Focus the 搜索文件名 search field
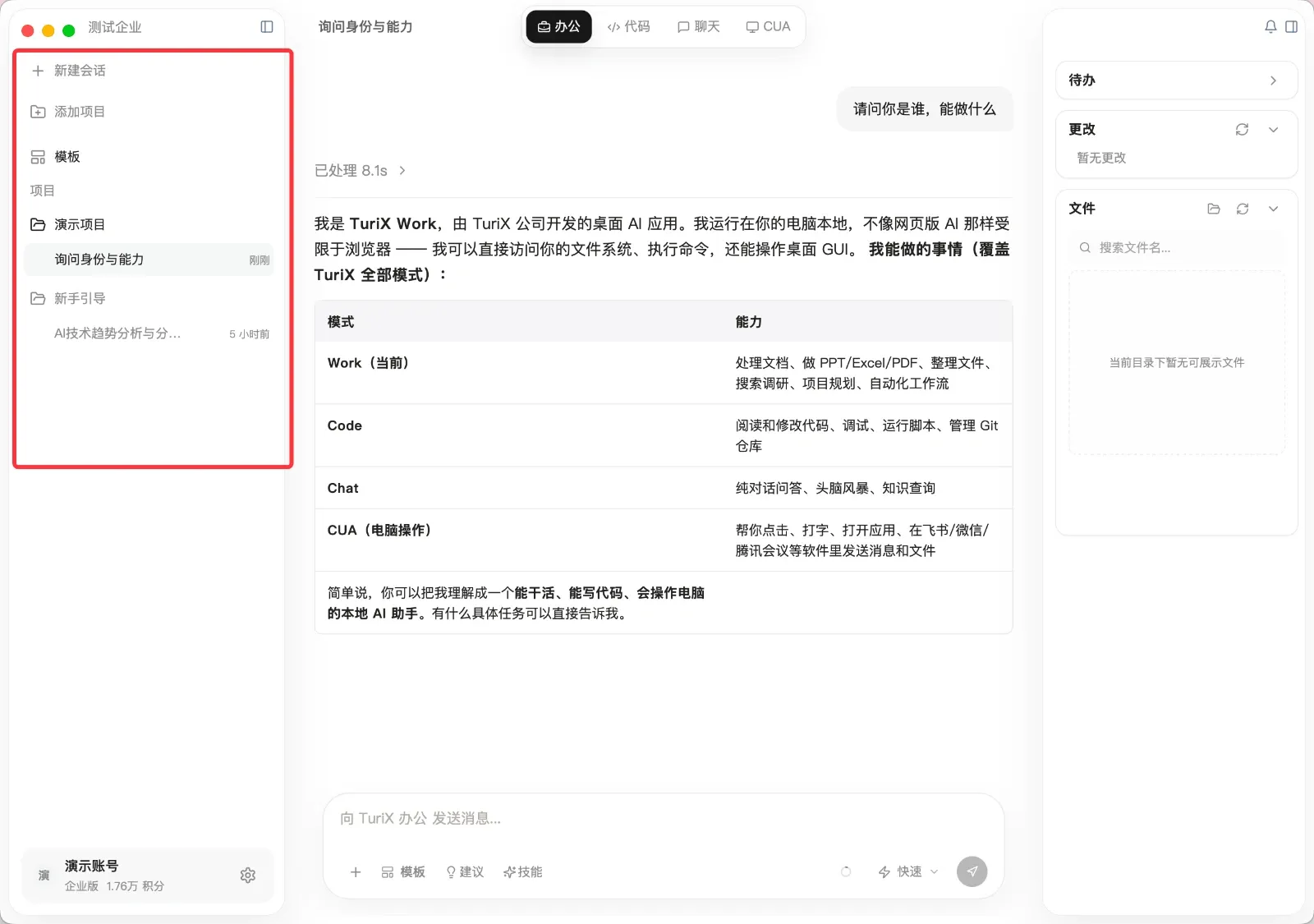 pyautogui.click(x=1177, y=248)
